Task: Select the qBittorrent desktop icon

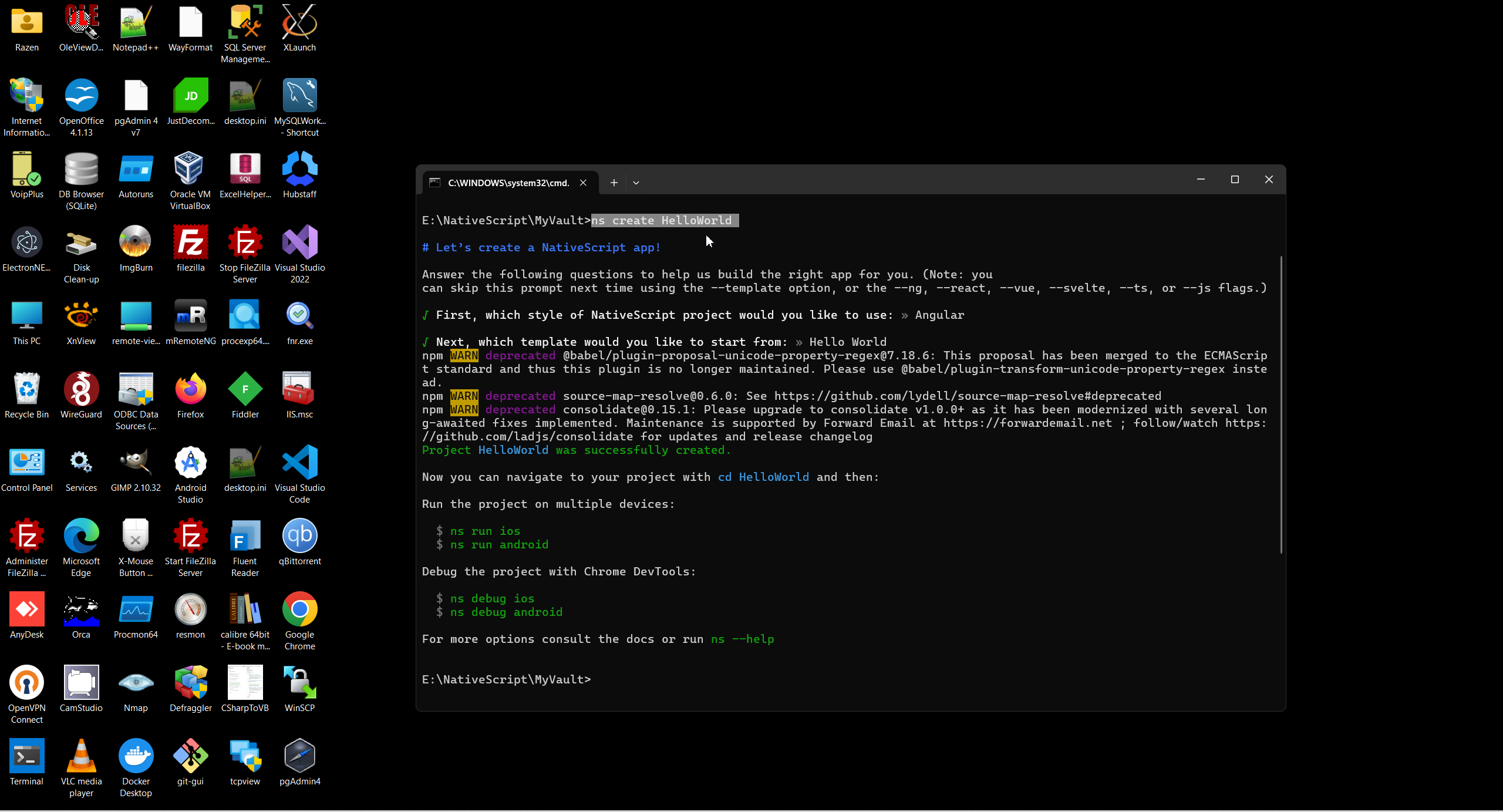Action: (299, 537)
